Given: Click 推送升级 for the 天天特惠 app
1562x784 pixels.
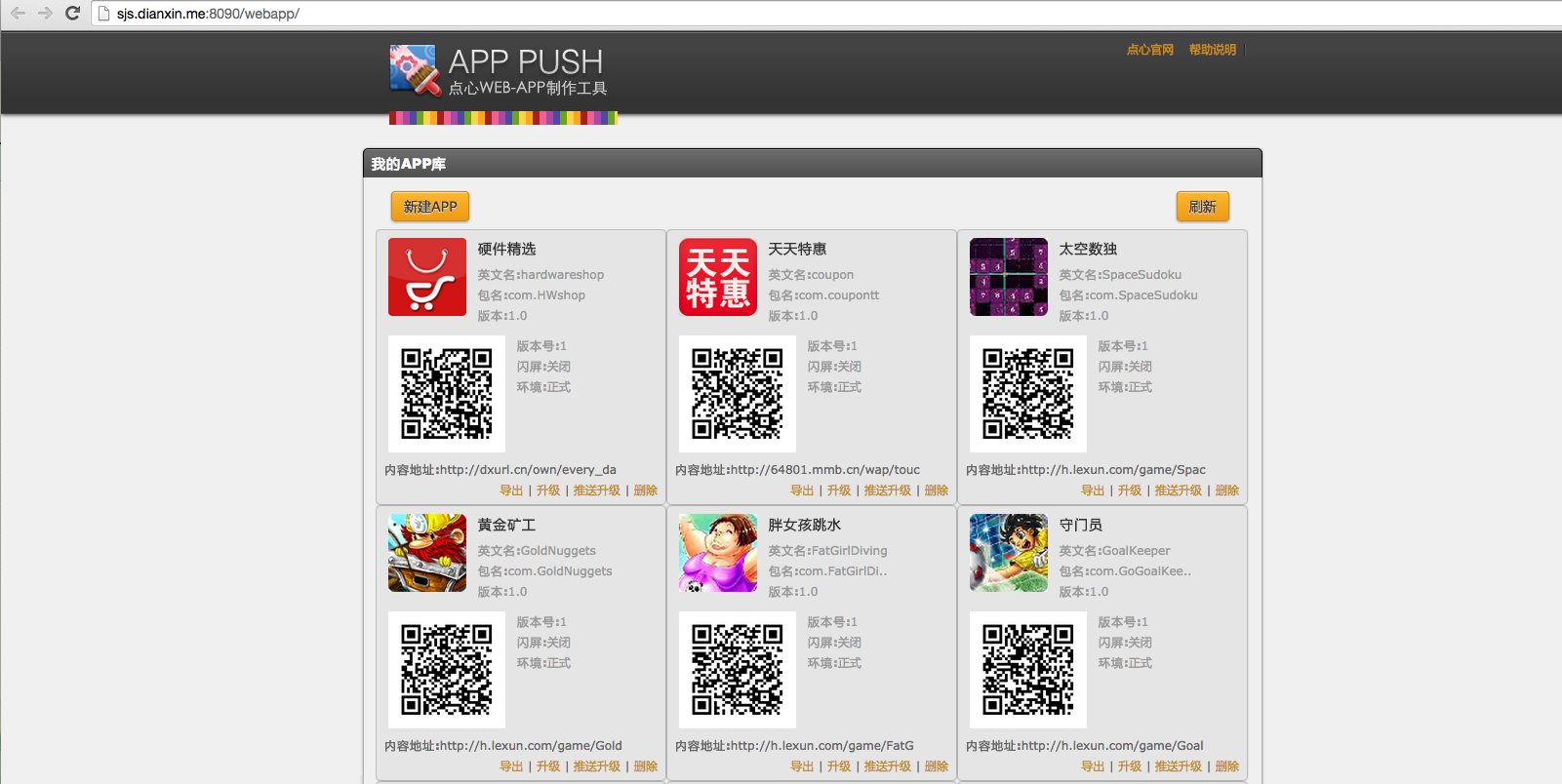Looking at the screenshot, I should (x=888, y=490).
